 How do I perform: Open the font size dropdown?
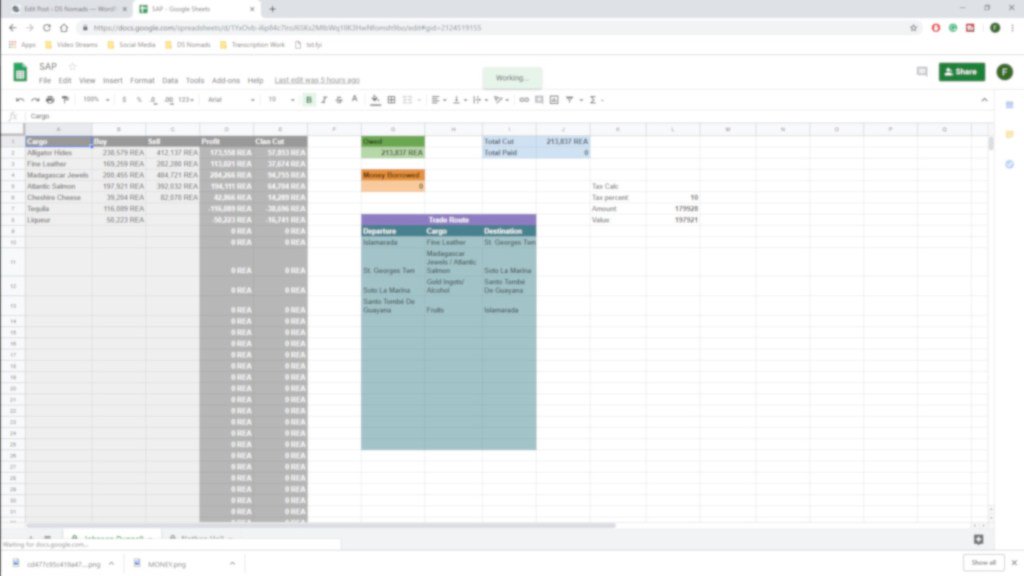click(281, 100)
